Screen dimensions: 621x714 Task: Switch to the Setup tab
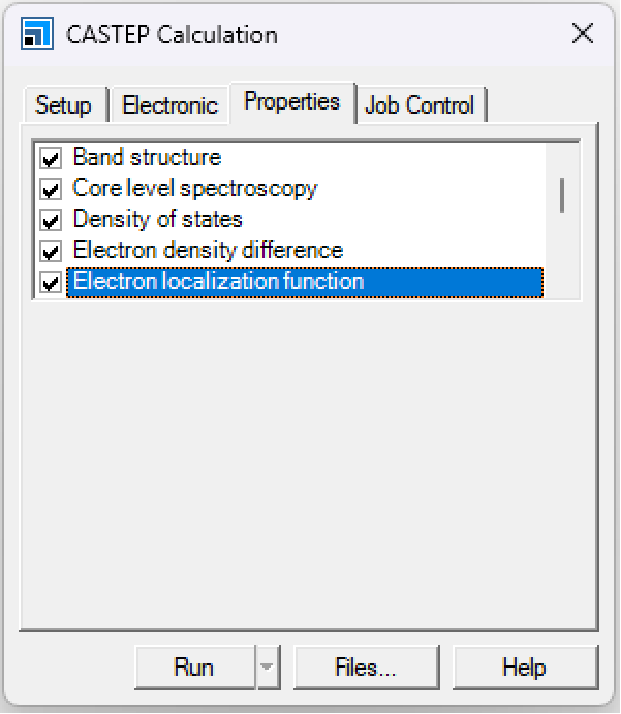pos(63,105)
